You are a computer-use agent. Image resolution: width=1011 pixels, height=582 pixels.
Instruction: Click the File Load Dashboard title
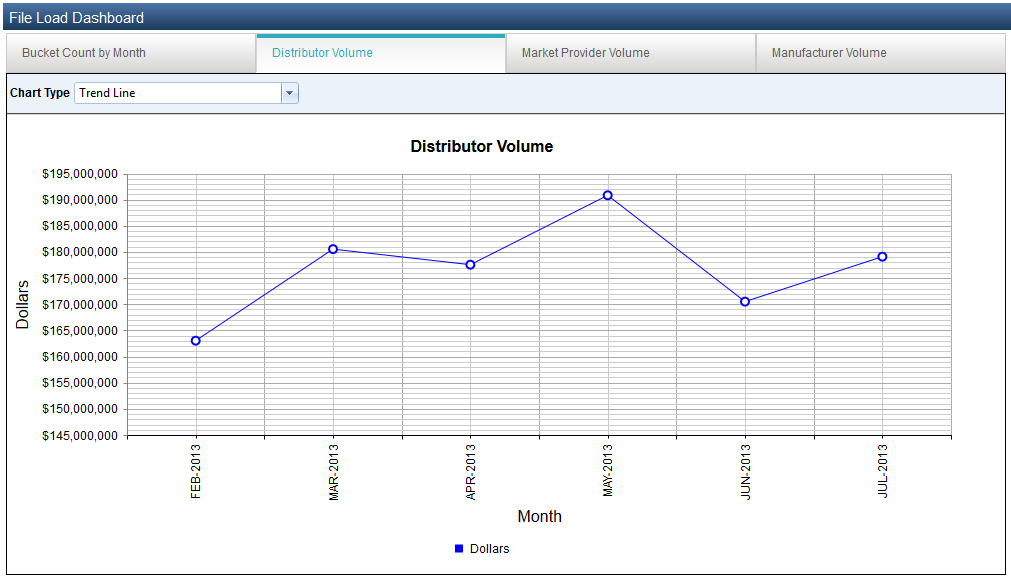pyautogui.click(x=76, y=18)
